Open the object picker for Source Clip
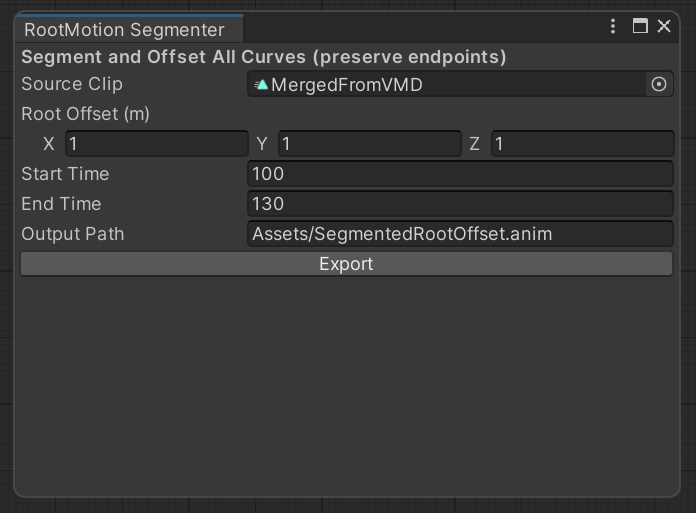Screen dimensions: 696x513 click(658, 85)
